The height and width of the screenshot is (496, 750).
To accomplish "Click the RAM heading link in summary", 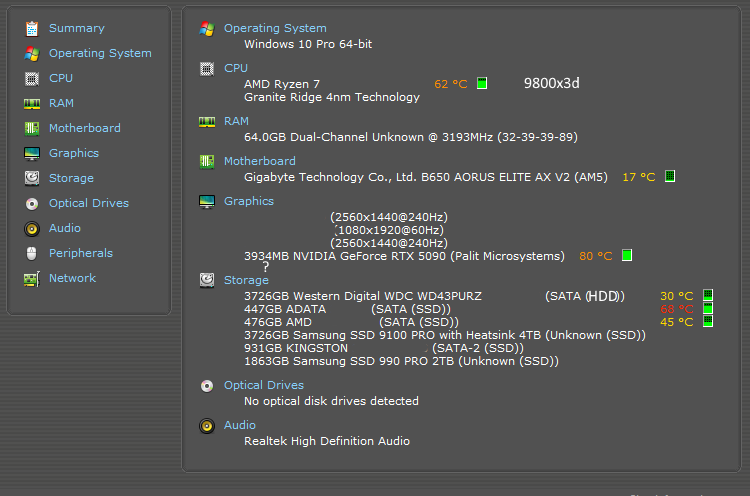I will coord(236,121).
